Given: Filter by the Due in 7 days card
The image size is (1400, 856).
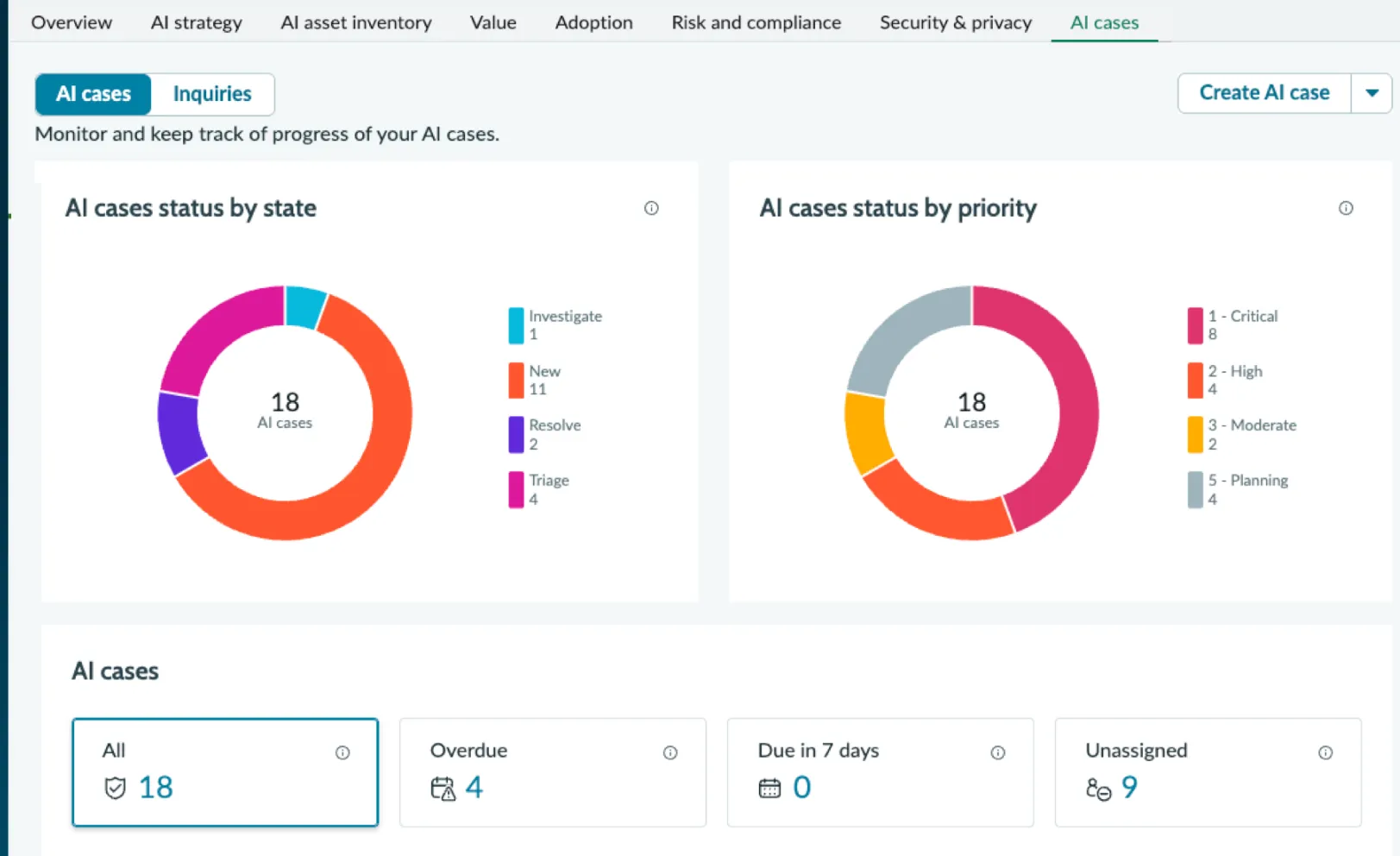Looking at the screenshot, I should (x=880, y=772).
